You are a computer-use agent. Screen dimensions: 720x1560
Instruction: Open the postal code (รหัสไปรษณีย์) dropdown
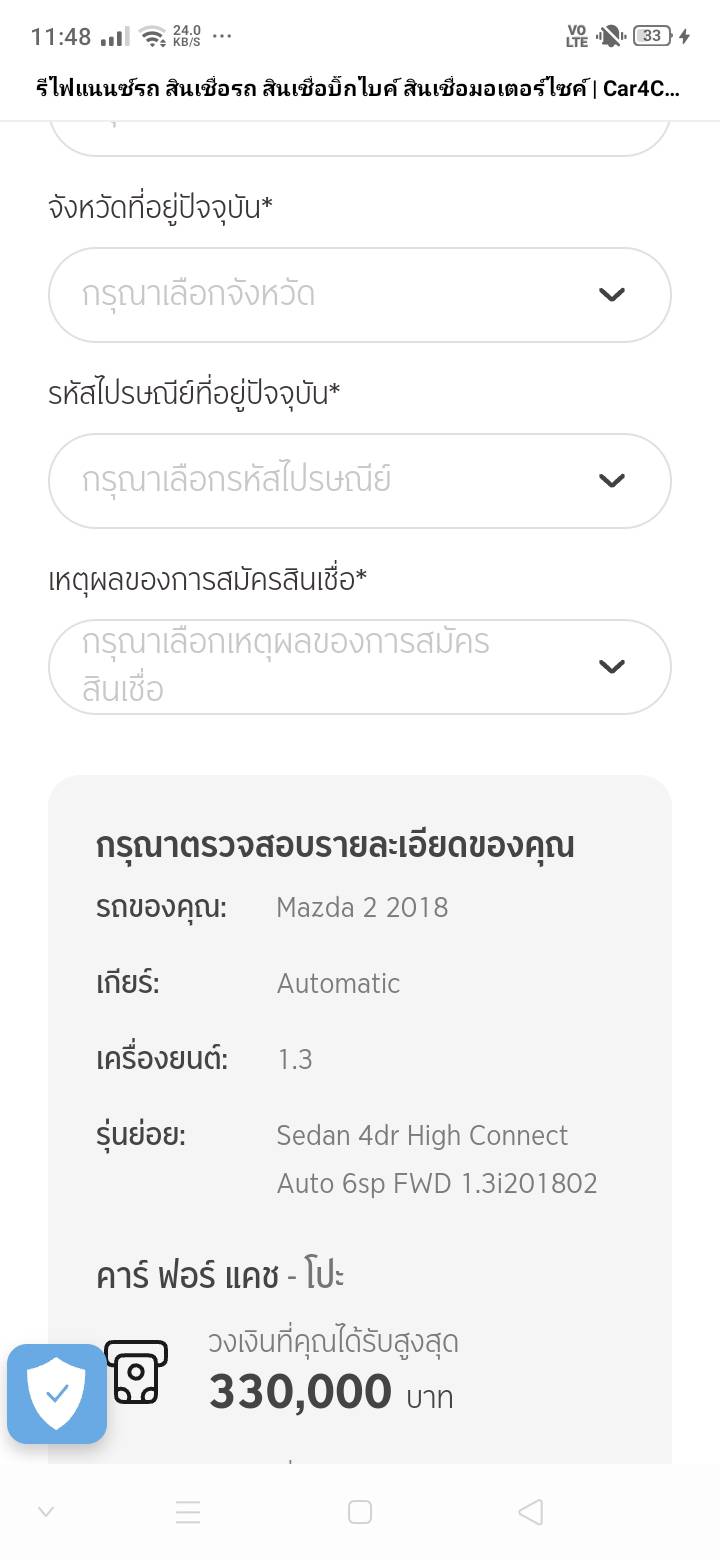[340, 481]
